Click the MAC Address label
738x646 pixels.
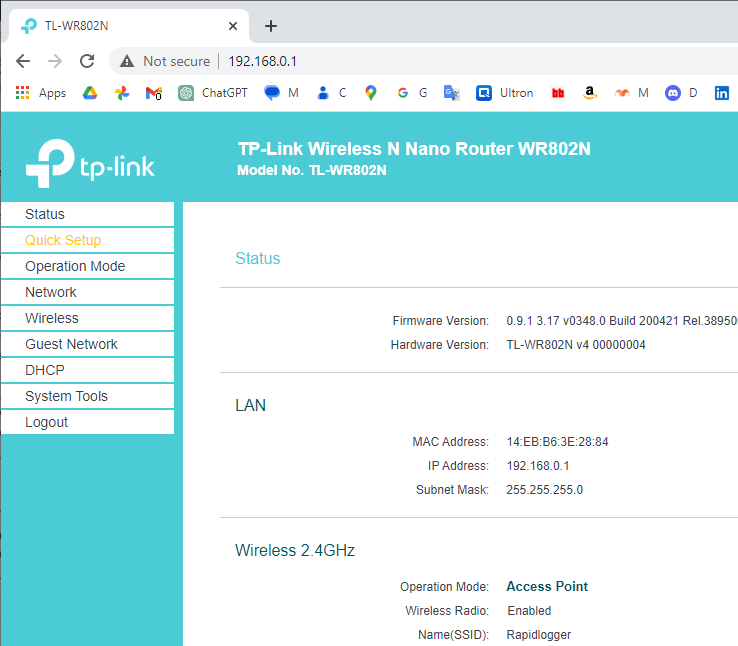(x=450, y=442)
